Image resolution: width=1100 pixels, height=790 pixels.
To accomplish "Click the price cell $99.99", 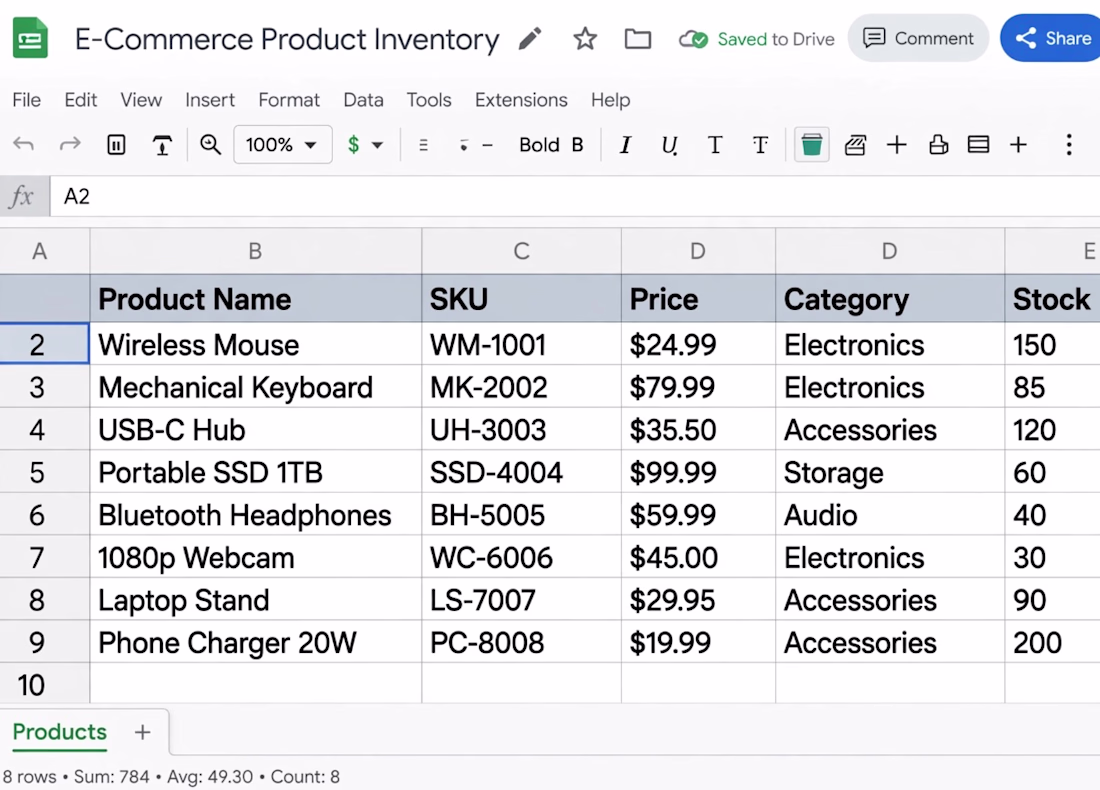I will (x=698, y=473).
